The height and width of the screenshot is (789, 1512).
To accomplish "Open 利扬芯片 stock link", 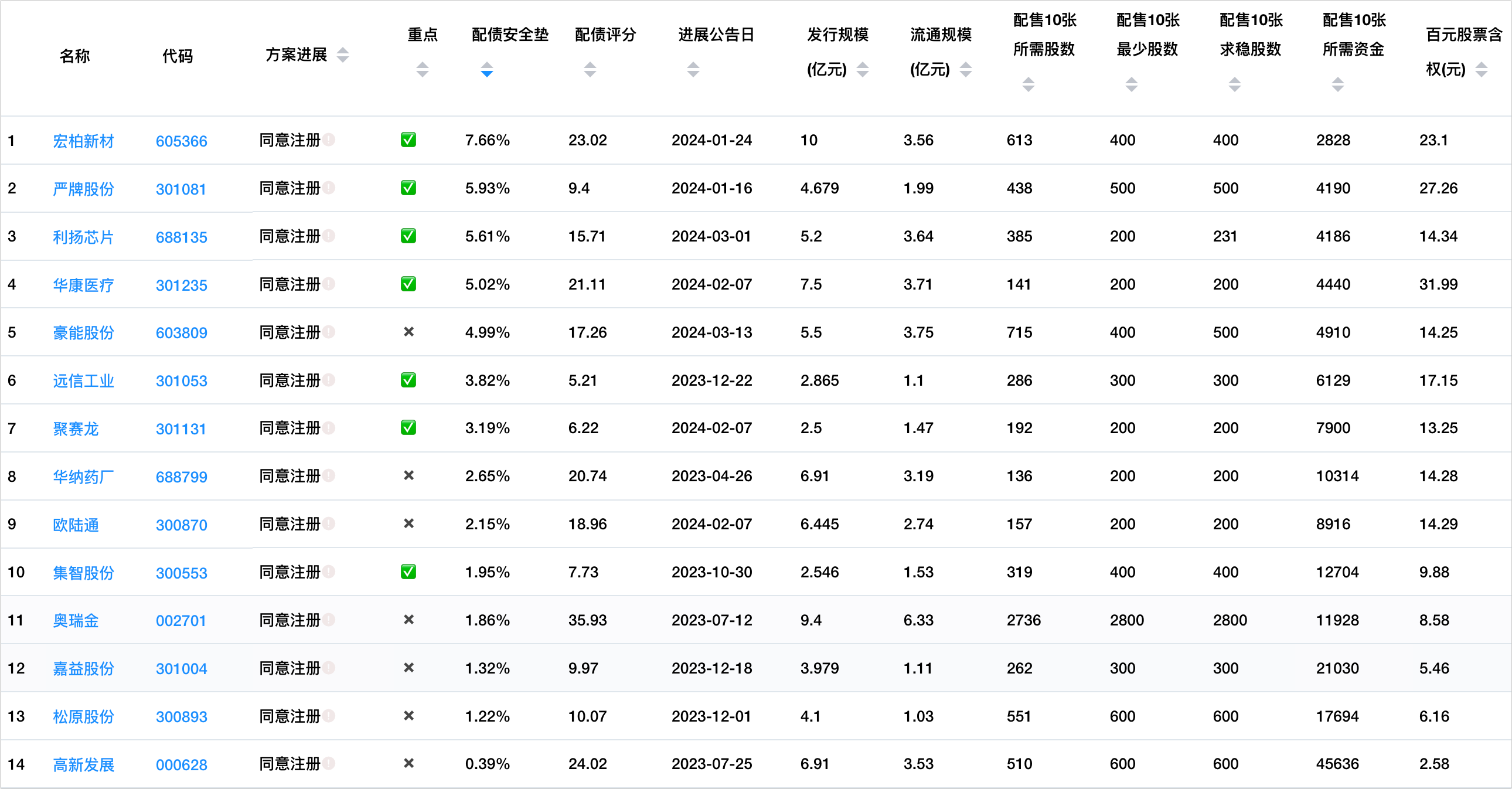I will (83, 237).
